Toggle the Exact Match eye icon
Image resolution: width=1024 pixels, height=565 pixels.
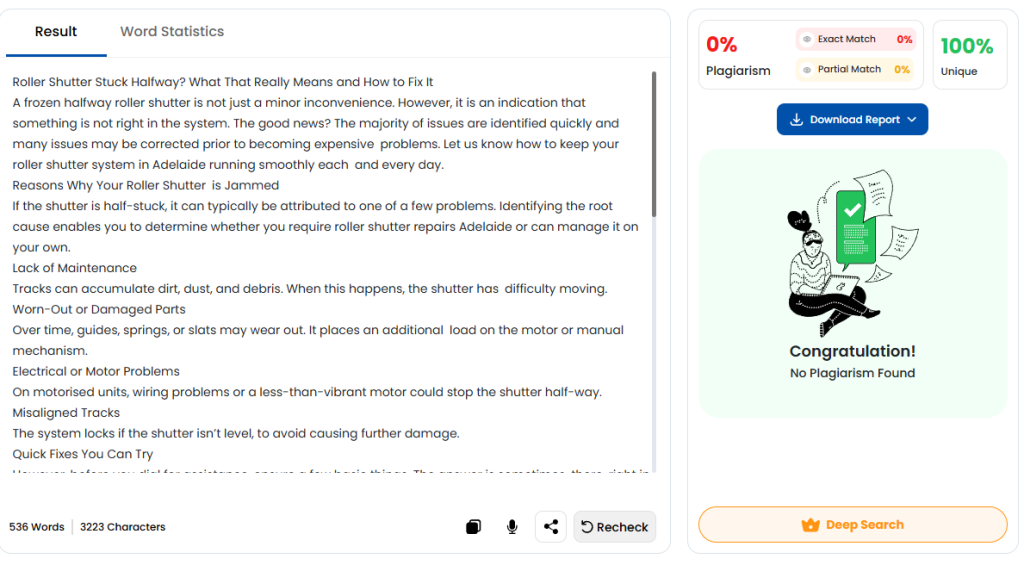click(x=807, y=40)
